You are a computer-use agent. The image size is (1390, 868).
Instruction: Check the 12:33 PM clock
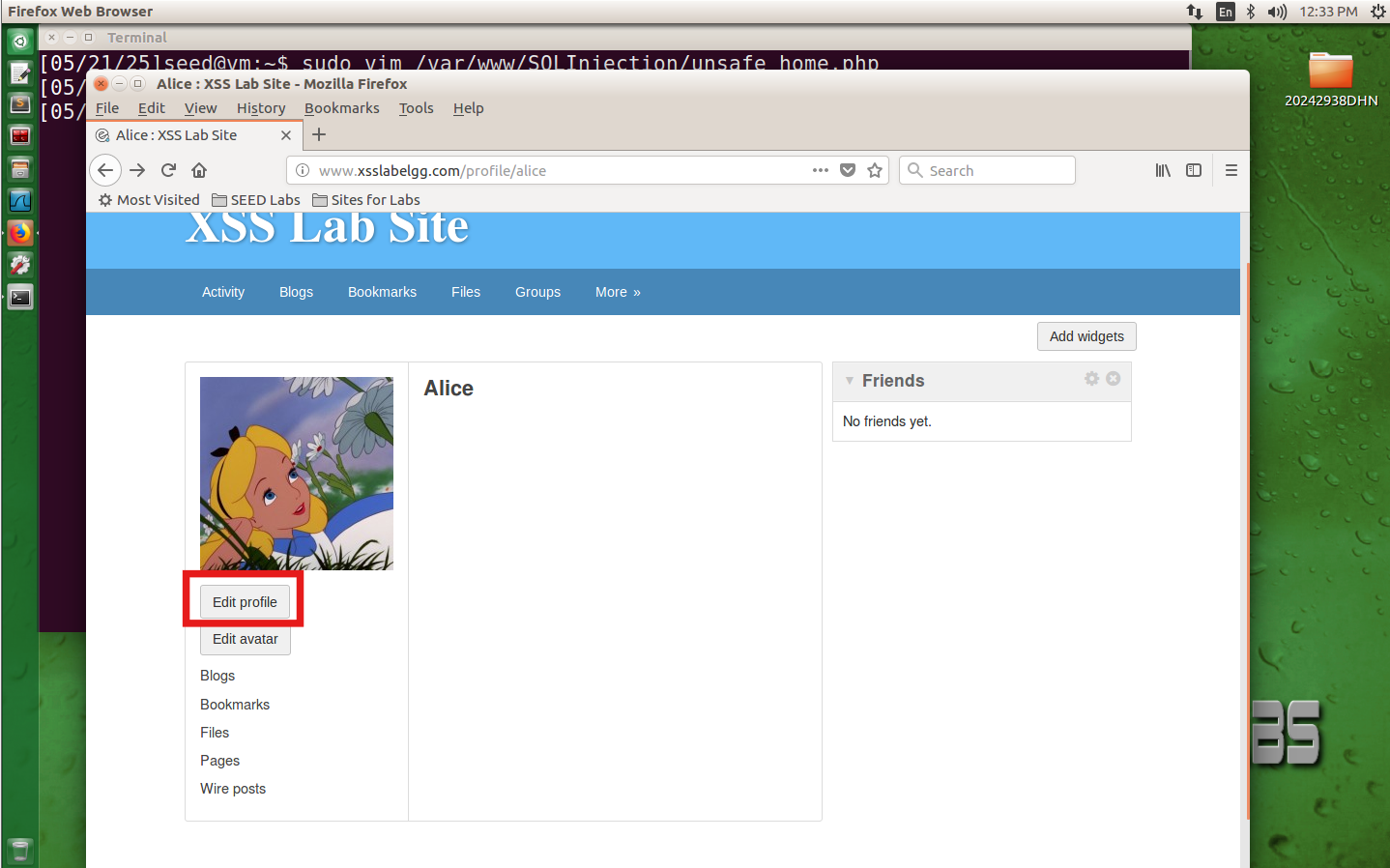(x=1328, y=12)
